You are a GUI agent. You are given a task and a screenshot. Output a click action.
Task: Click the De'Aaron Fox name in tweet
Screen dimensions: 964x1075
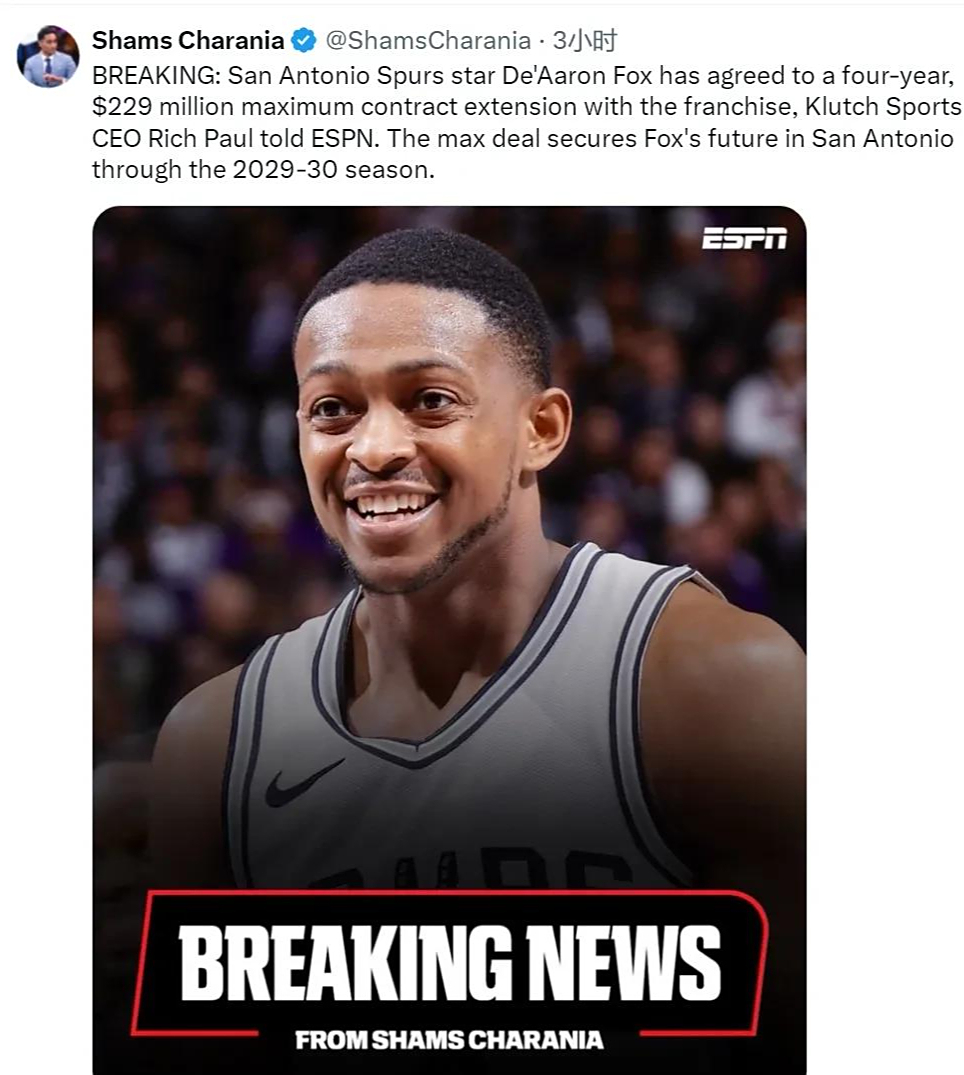[577, 75]
